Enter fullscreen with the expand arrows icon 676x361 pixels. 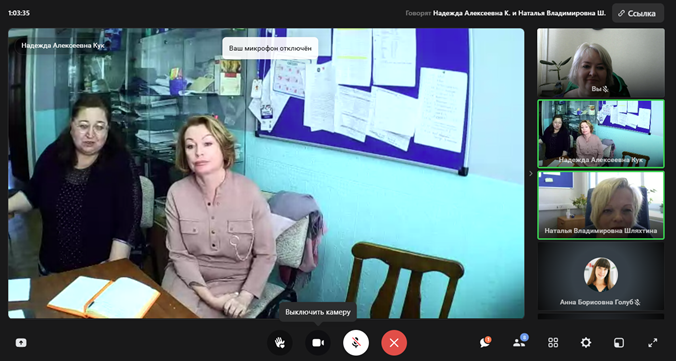[x=652, y=343]
